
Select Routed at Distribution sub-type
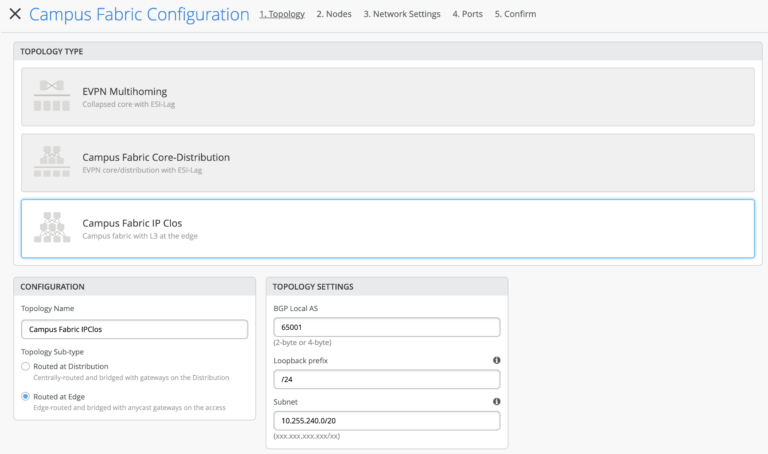point(26,367)
